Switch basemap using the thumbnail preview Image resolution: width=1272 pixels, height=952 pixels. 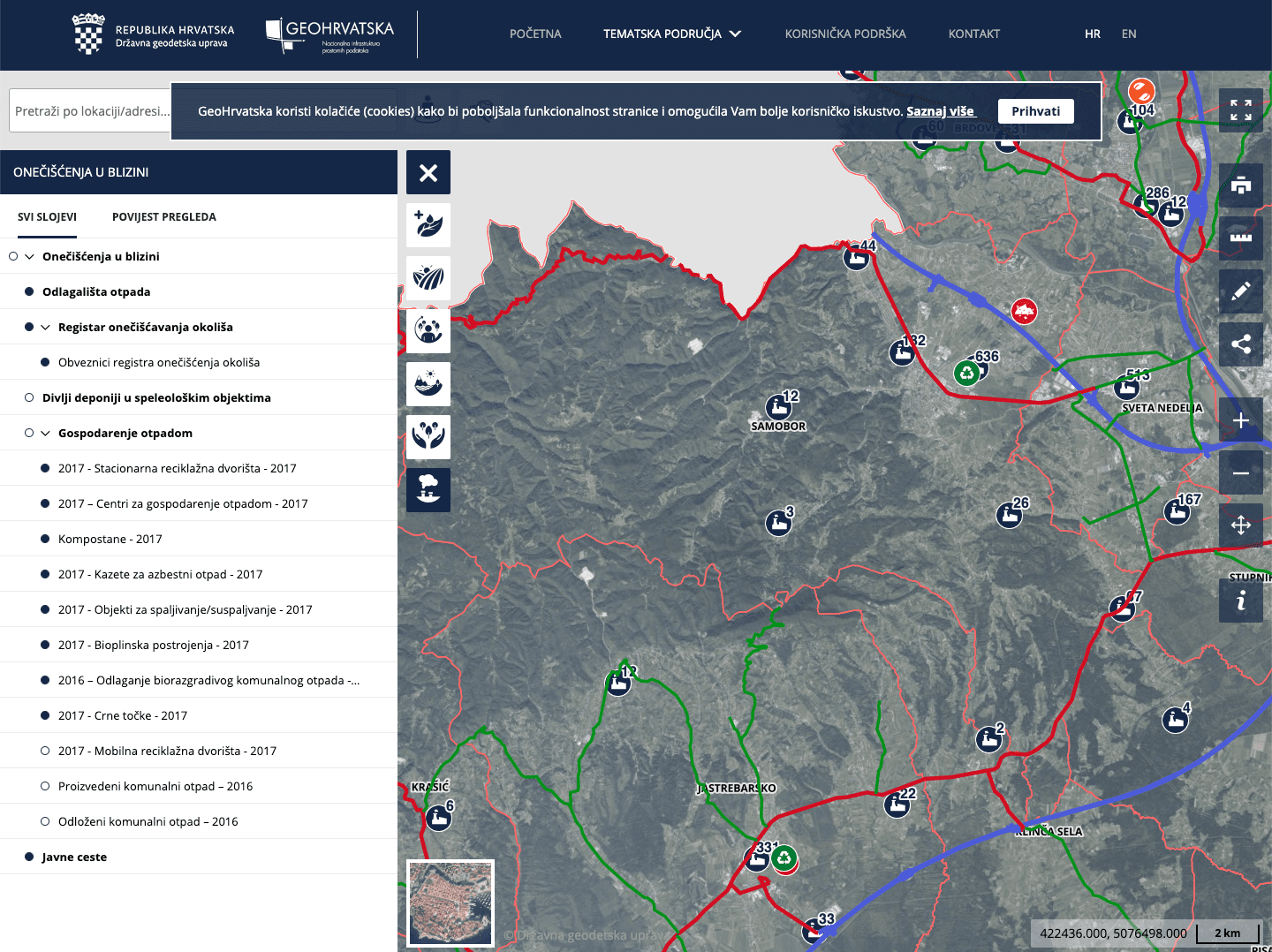pyautogui.click(x=450, y=903)
